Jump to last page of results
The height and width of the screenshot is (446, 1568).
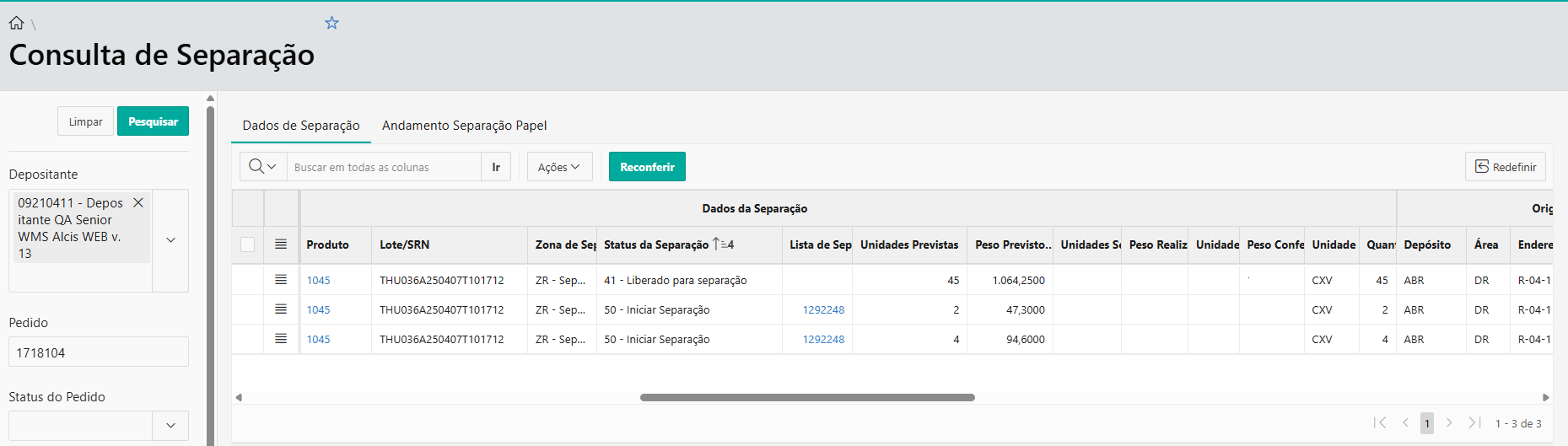coord(1474,423)
